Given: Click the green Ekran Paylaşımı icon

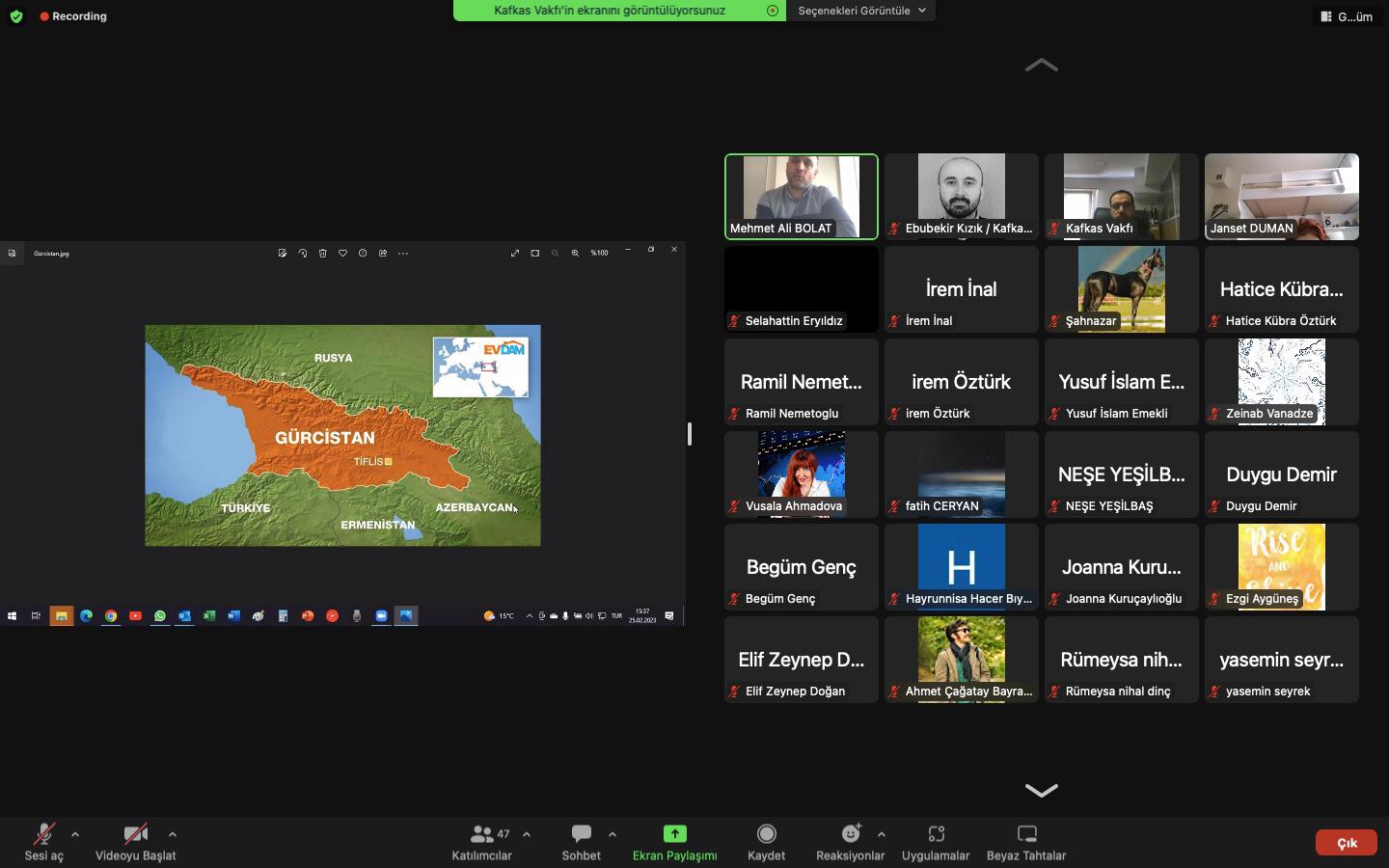Looking at the screenshot, I should tap(674, 833).
